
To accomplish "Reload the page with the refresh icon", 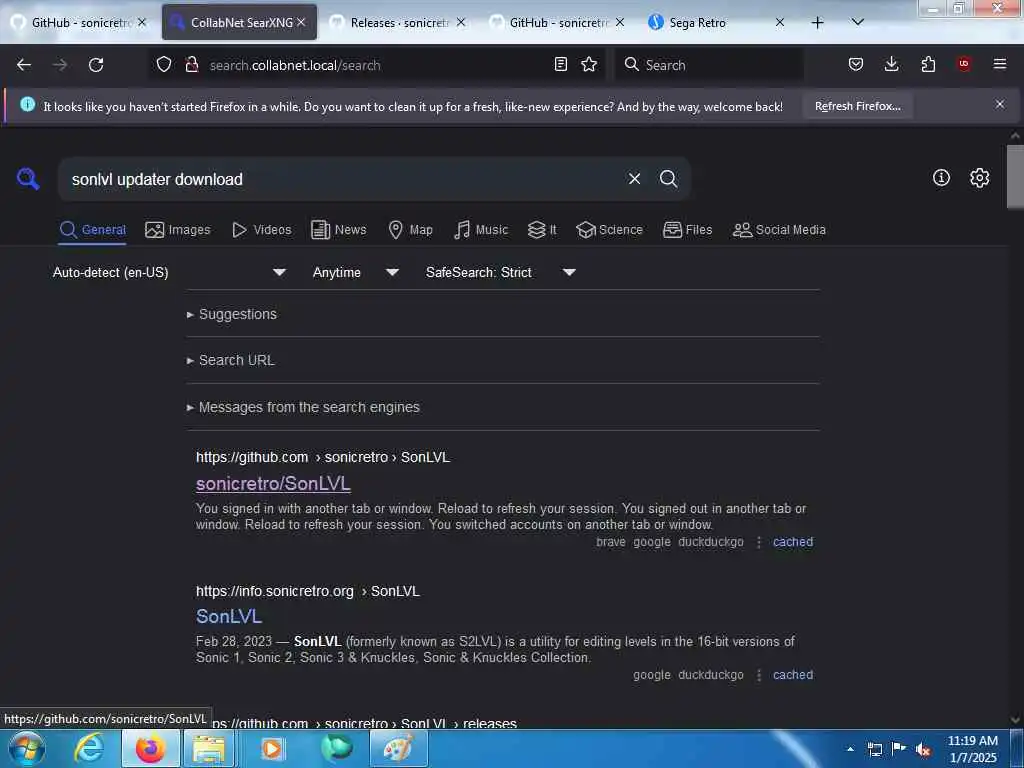I will tap(96, 65).
